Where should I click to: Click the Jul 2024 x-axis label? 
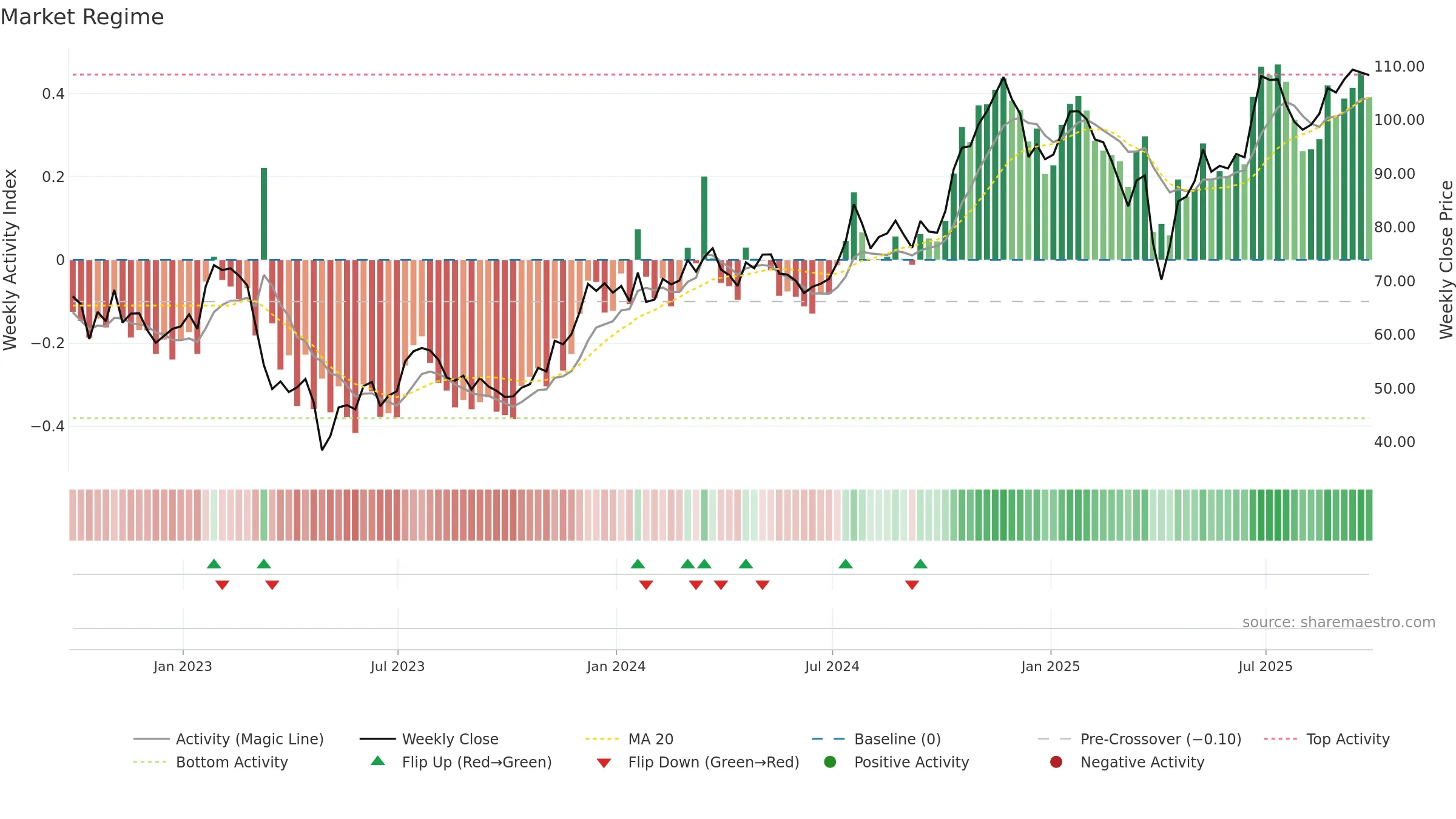[x=832, y=667]
